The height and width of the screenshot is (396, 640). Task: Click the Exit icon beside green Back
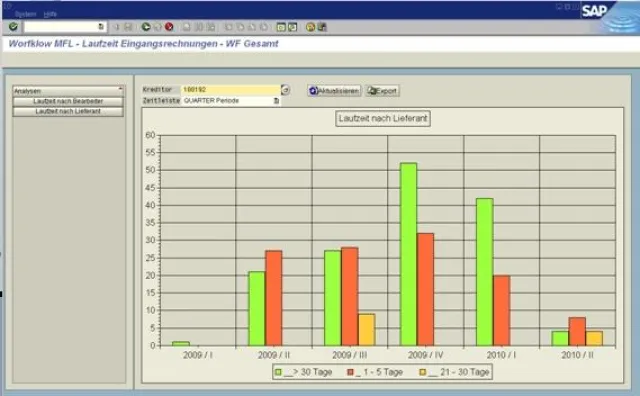[157, 27]
